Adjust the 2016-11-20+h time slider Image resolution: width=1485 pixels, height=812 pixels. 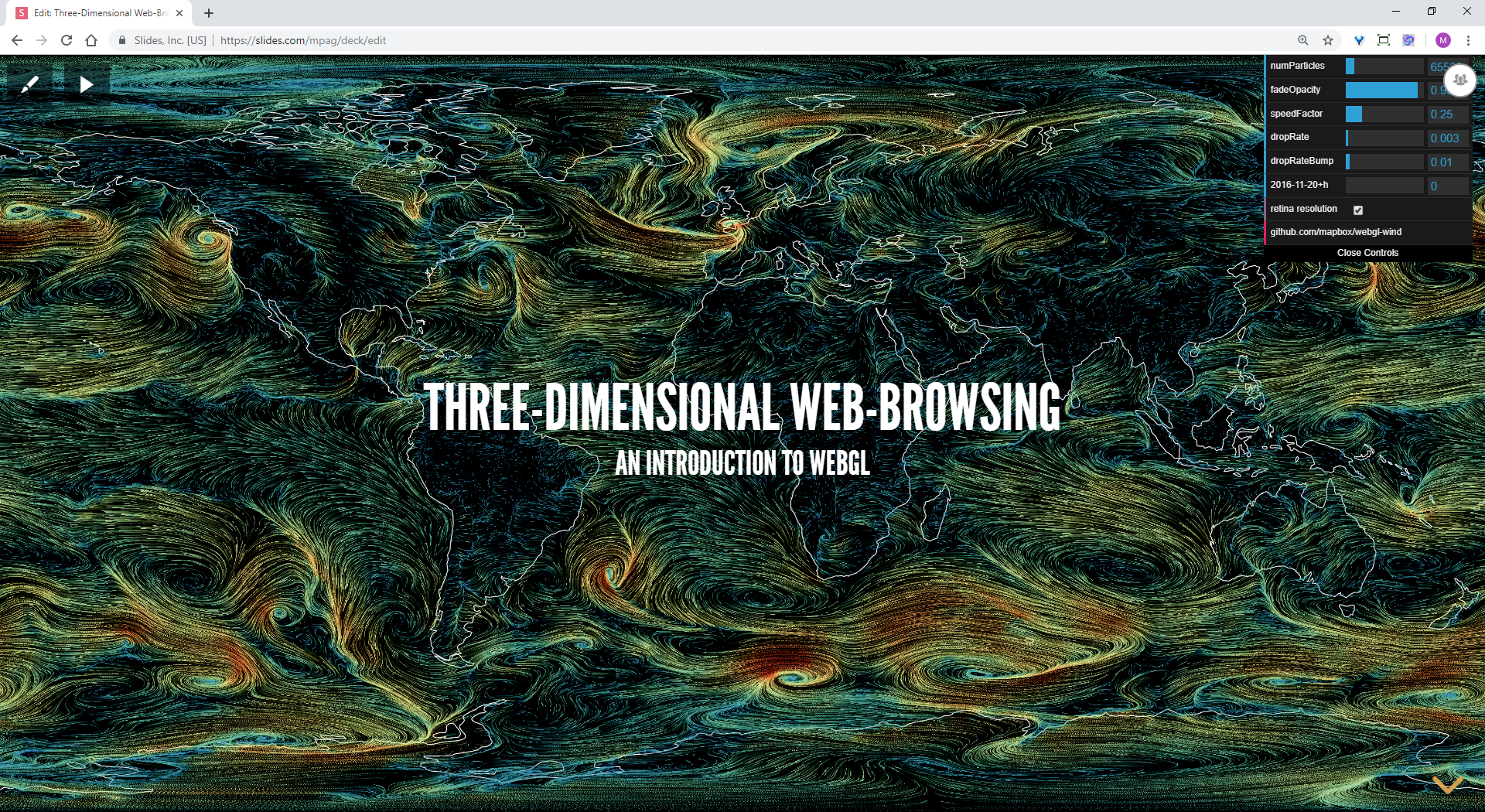coord(1384,186)
